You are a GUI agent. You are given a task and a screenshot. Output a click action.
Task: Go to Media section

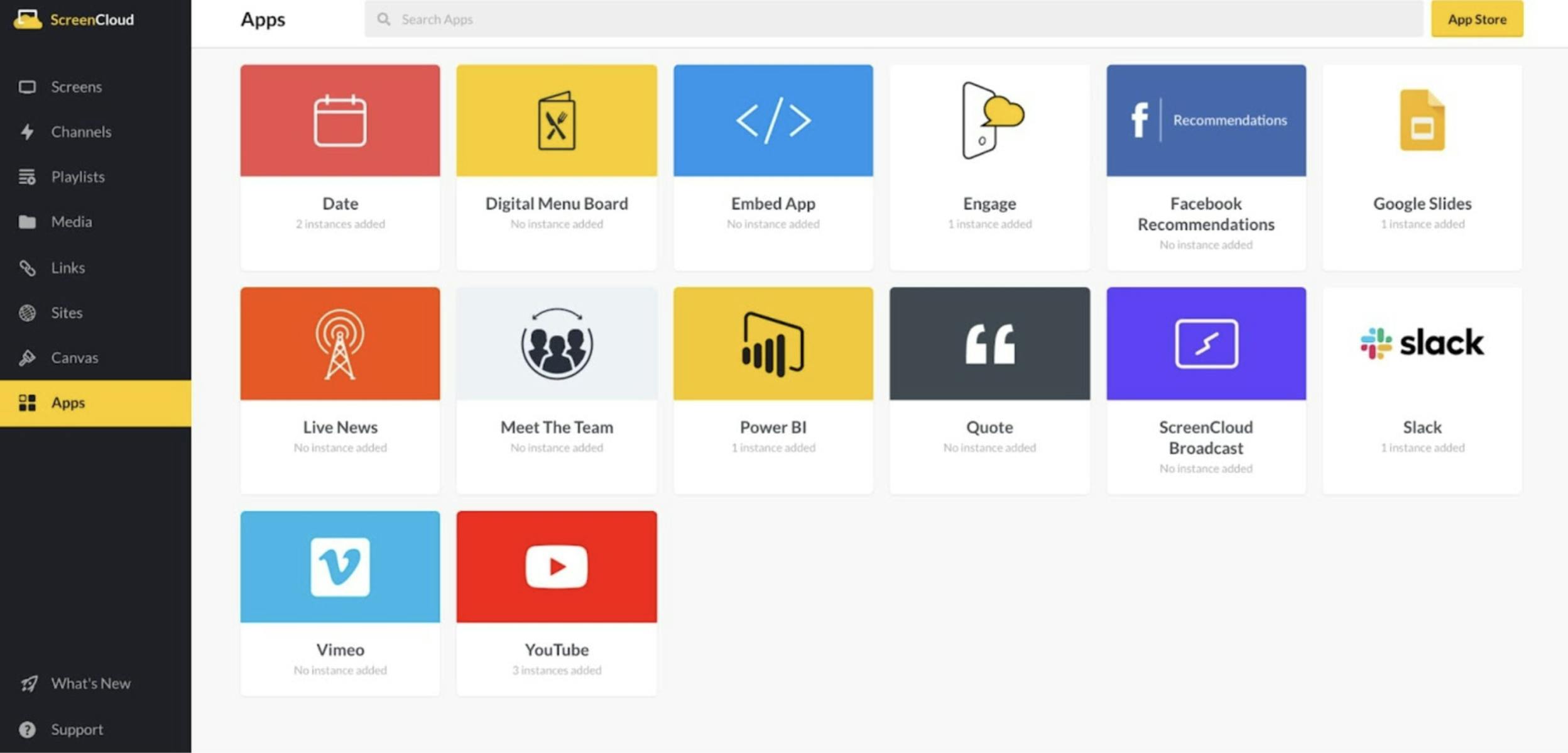point(95,222)
